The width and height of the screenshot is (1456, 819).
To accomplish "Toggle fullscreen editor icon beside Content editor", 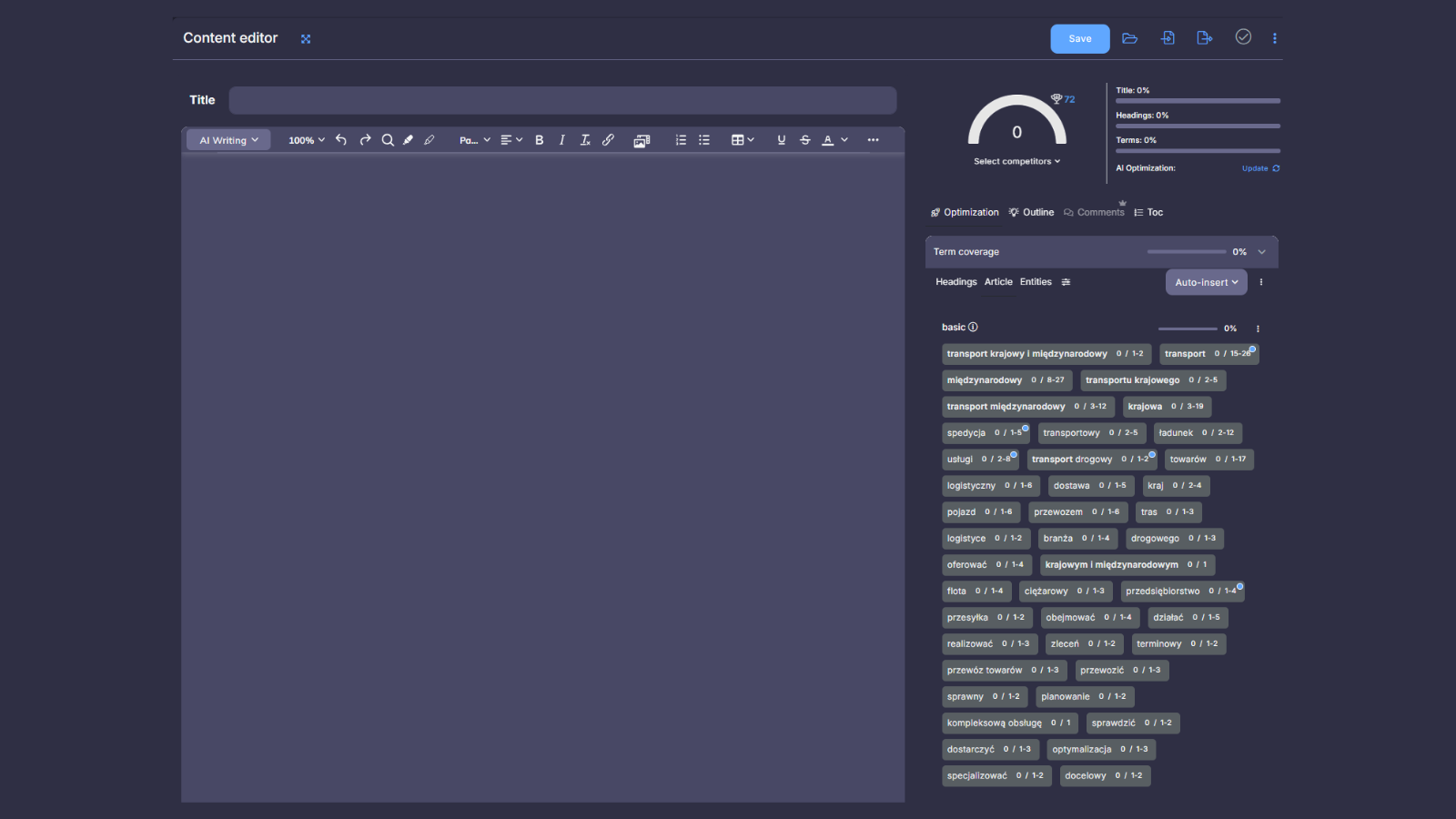I will pyautogui.click(x=306, y=39).
